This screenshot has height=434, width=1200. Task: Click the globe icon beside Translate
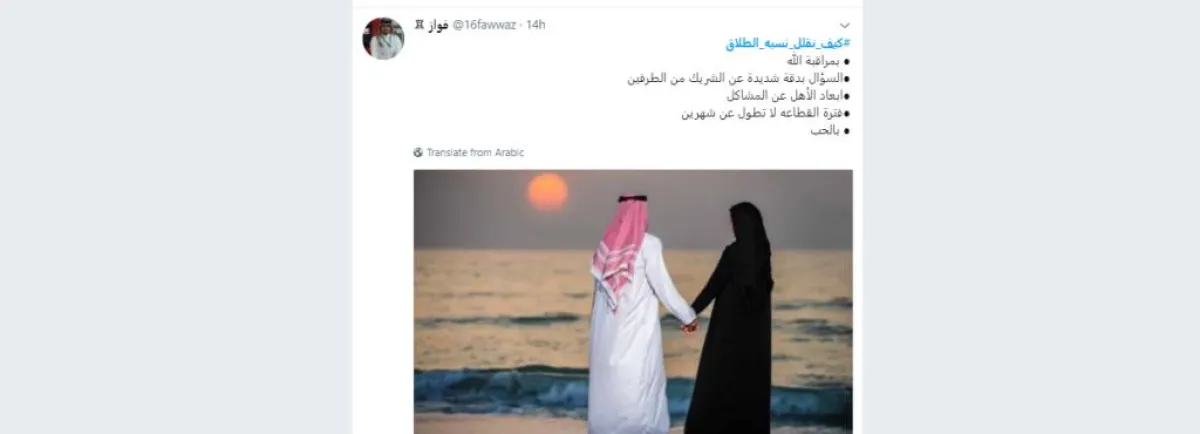coord(419,153)
